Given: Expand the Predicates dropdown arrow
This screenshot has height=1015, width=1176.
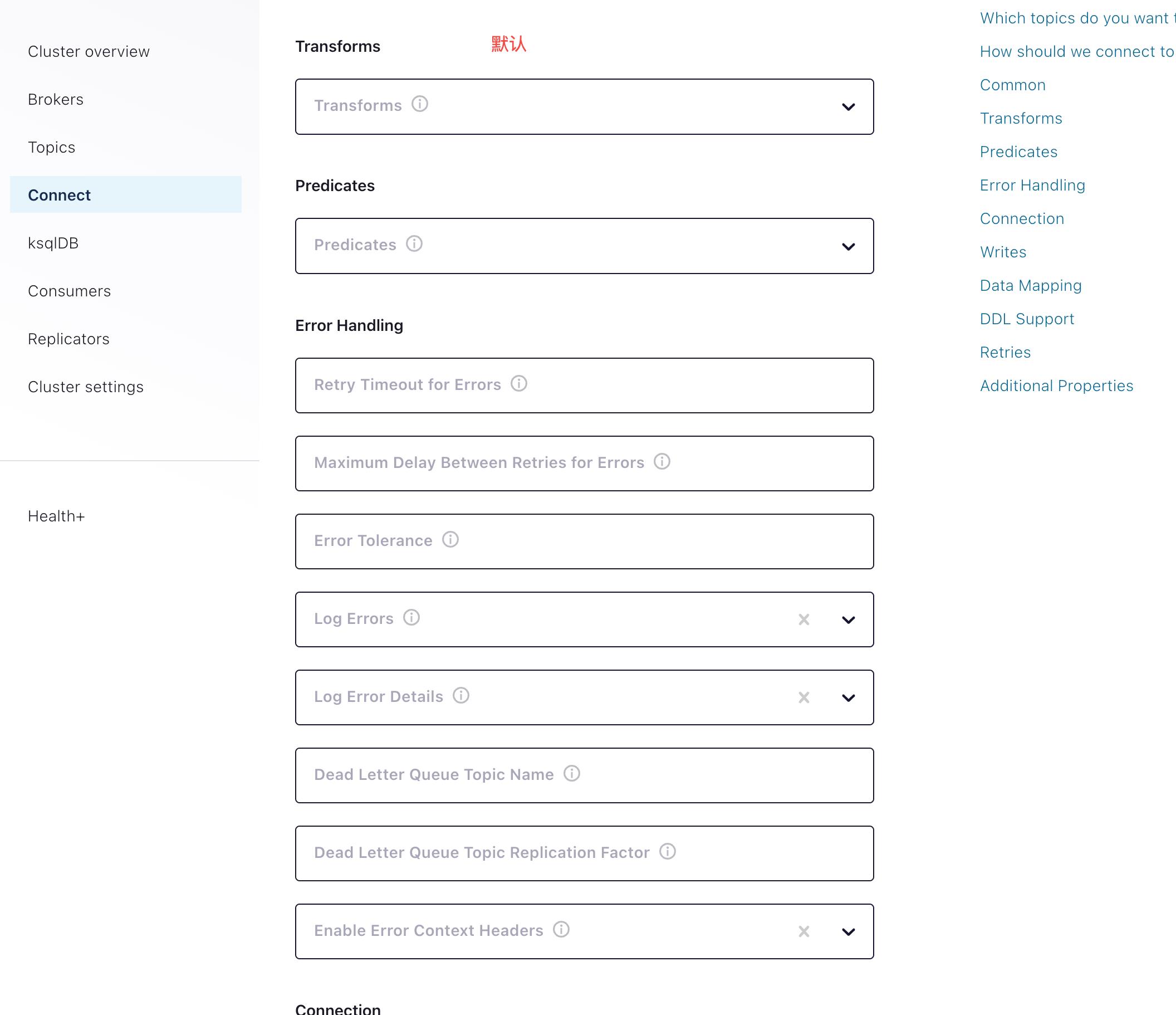Looking at the screenshot, I should (x=848, y=247).
